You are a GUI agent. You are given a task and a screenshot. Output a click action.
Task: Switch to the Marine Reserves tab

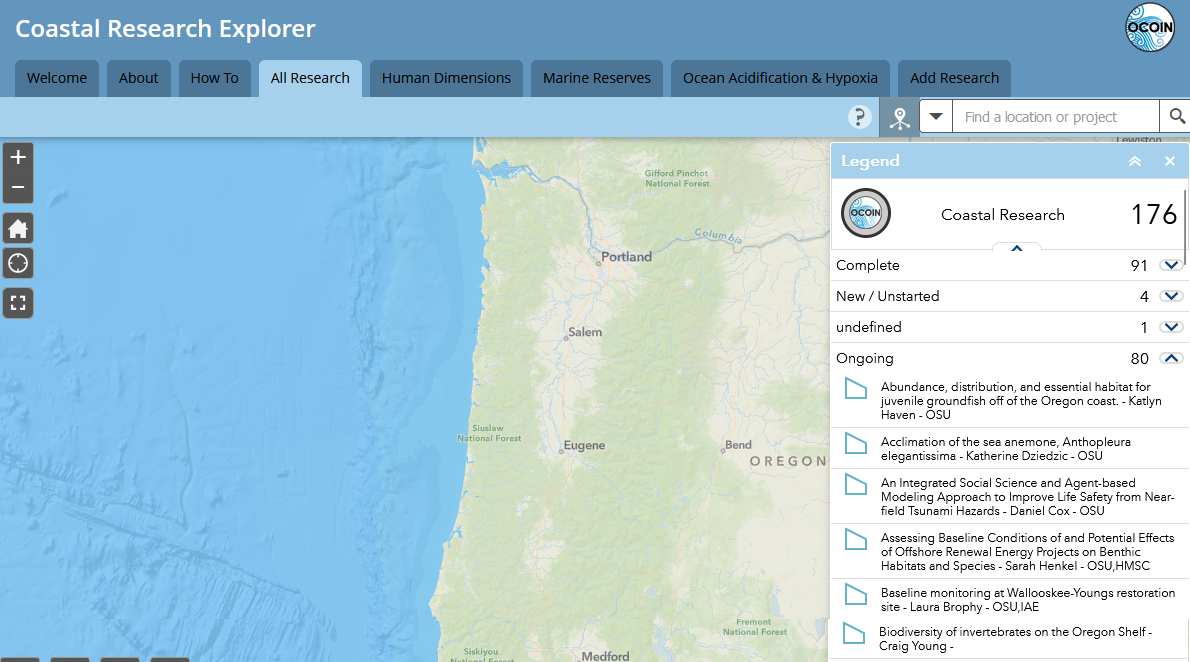point(596,78)
